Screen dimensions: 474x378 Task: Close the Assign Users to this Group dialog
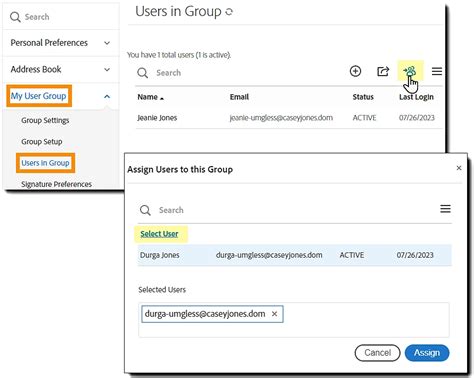[459, 168]
